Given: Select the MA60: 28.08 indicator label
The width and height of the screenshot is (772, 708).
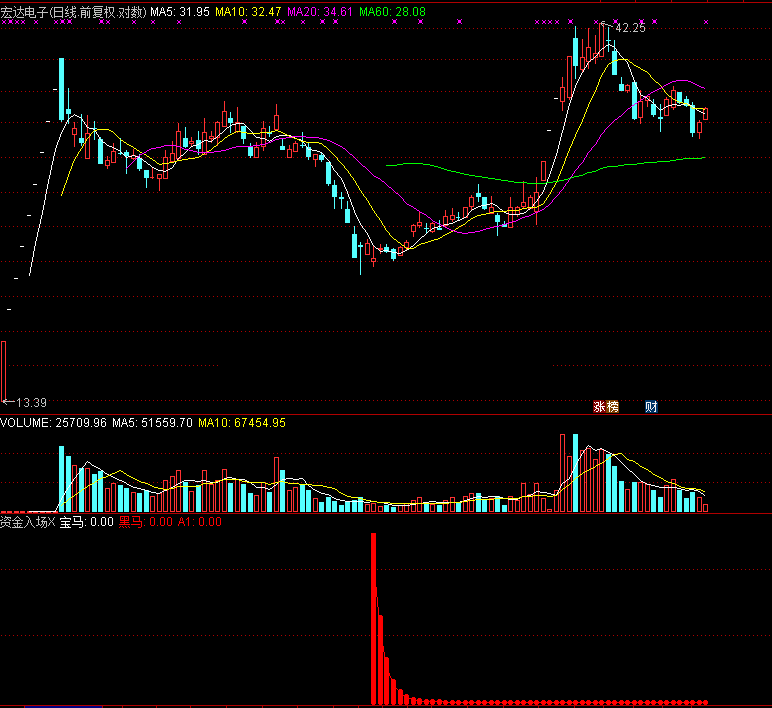Looking at the screenshot, I should [x=392, y=12].
